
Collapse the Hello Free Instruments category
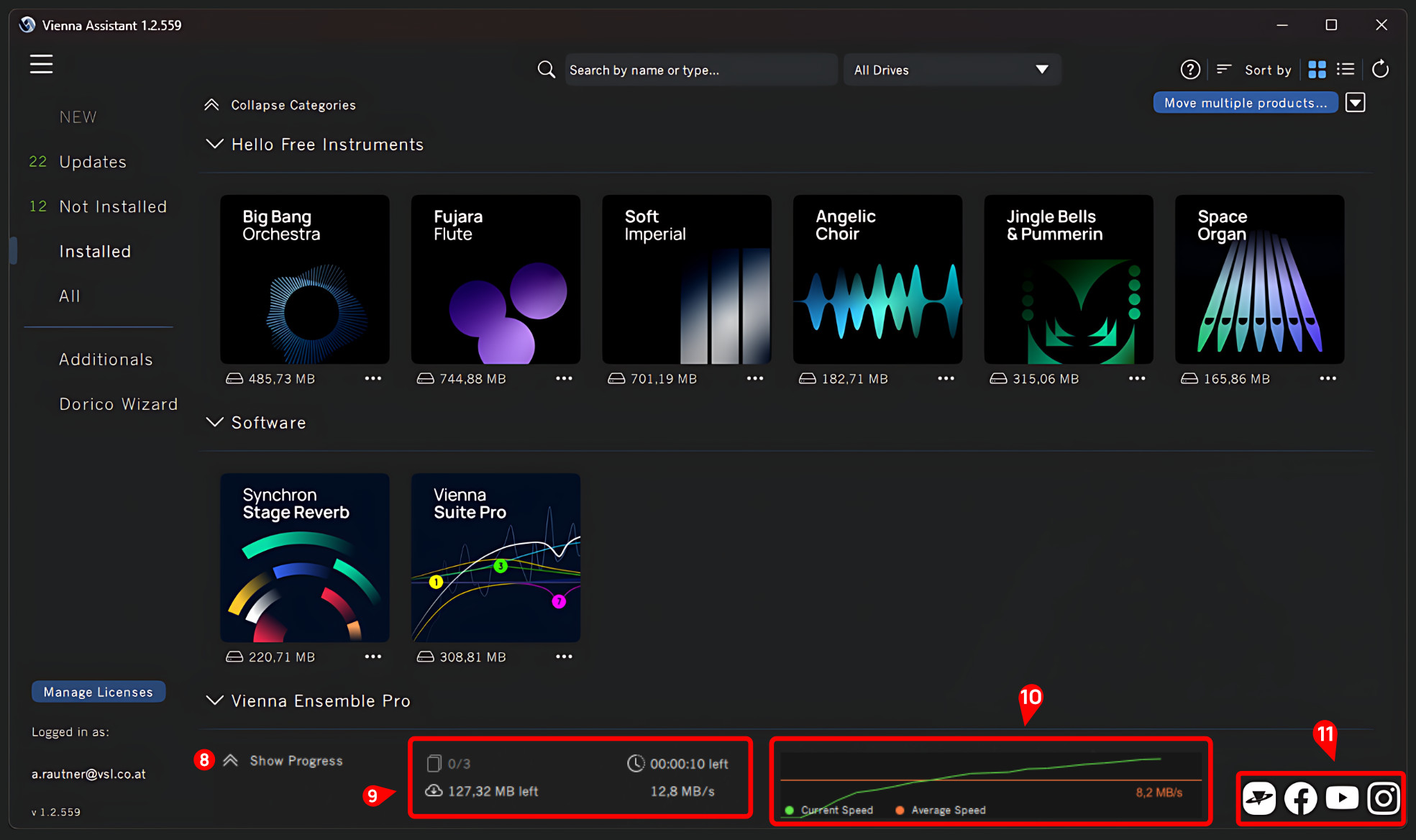click(x=214, y=145)
